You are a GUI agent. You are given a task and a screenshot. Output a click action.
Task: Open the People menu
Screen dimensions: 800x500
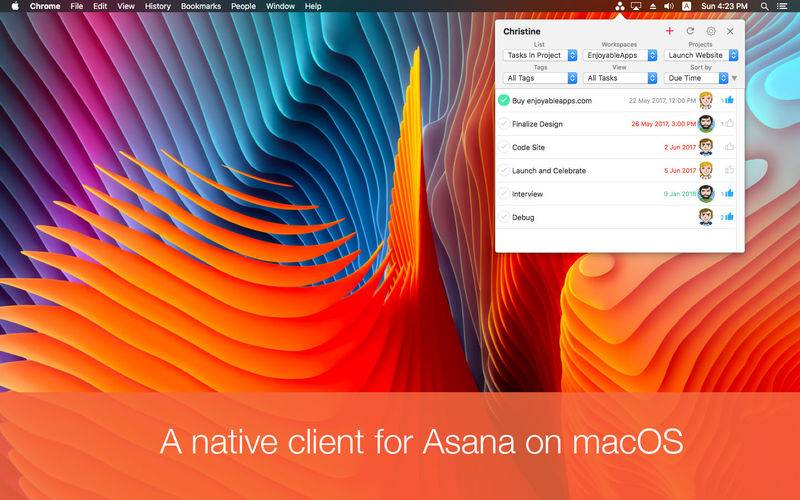click(243, 6)
